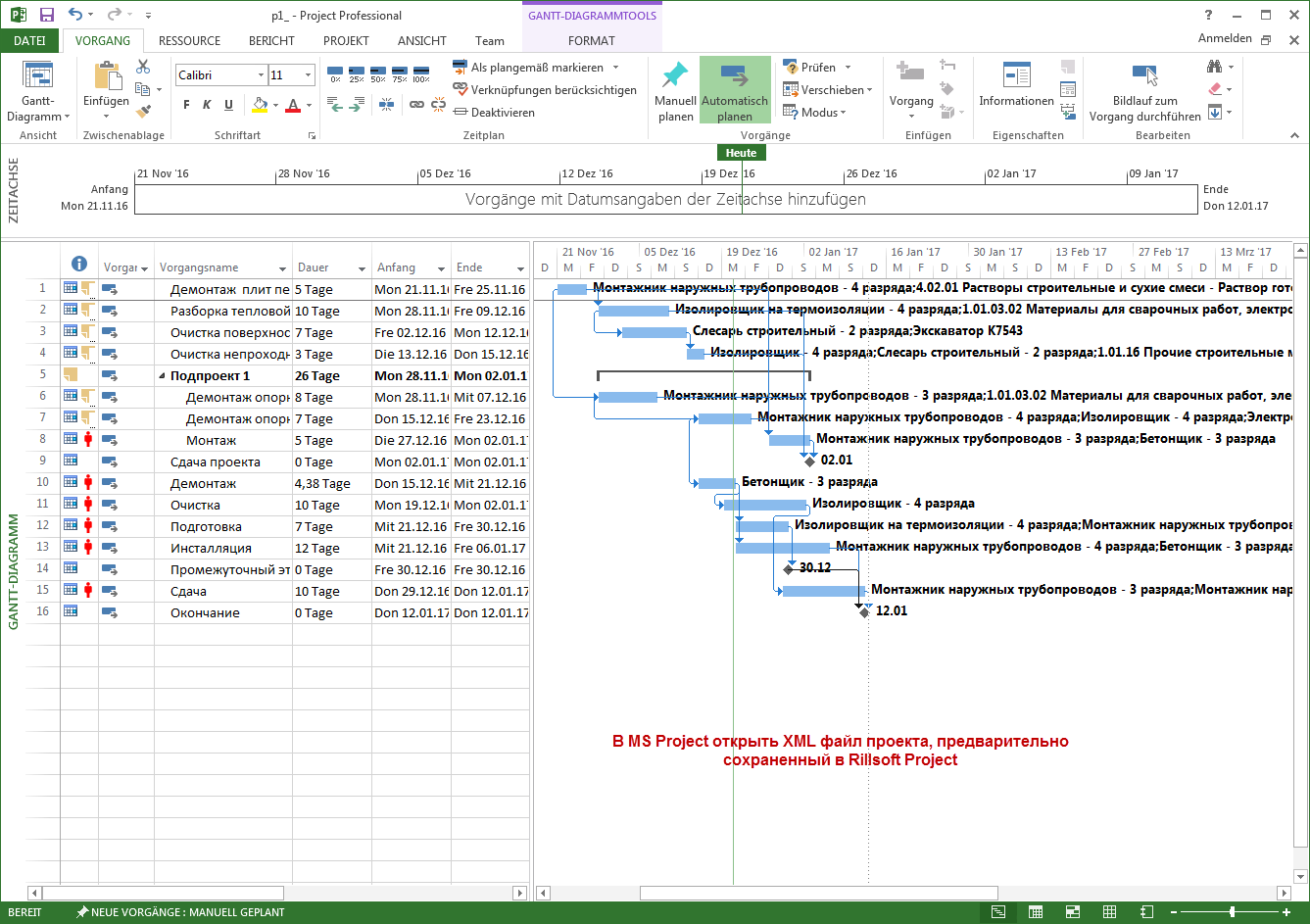The image size is (1310, 924).
Task: Switch to task usage view in status bar
Action: tap(1035, 912)
